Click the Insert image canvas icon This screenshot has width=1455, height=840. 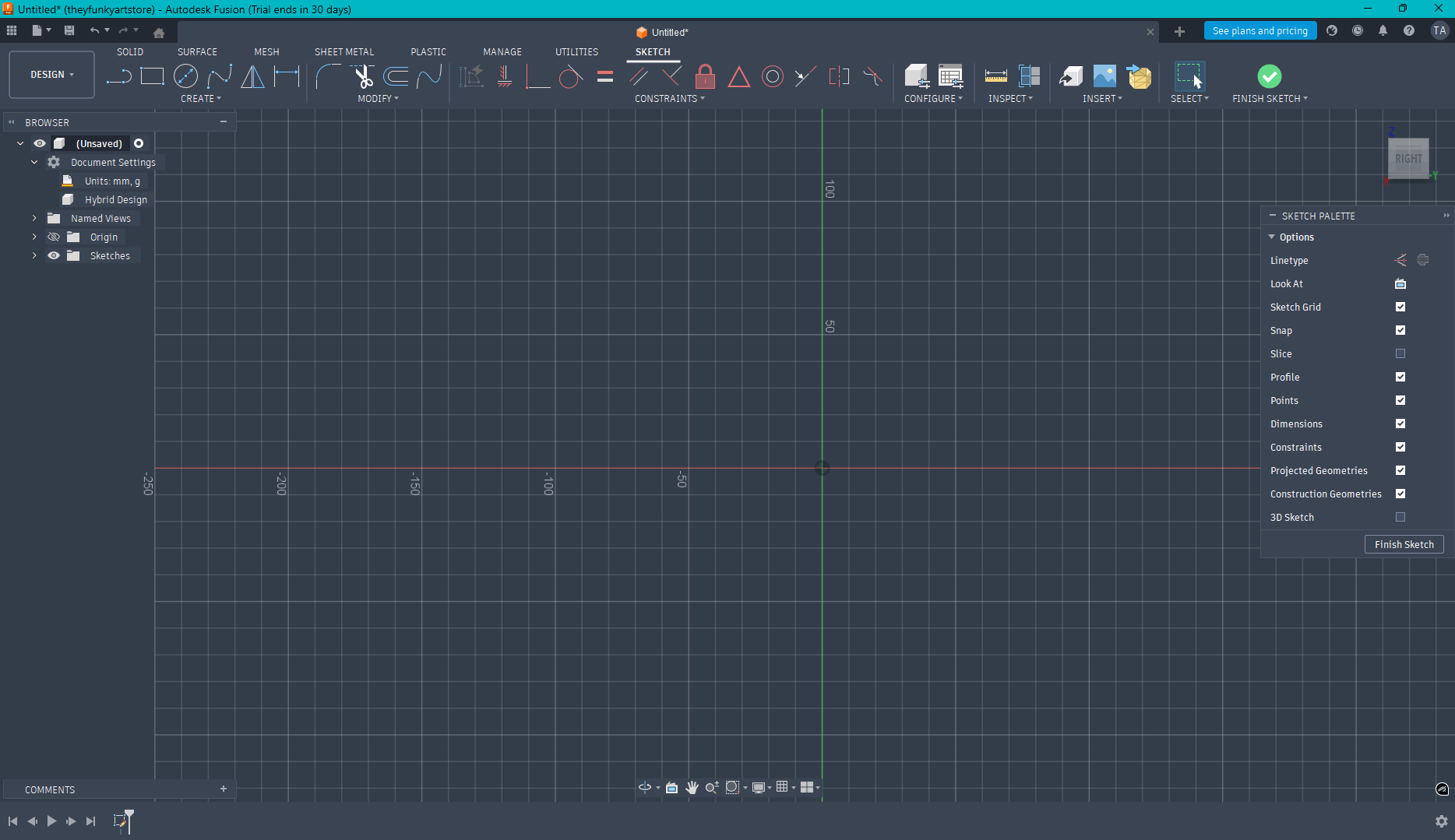[x=1104, y=76]
